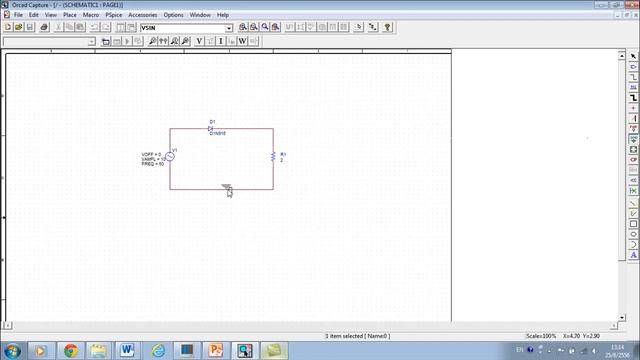Select the V1 sine source symbol
Screen dimensions: 640x360
pos(170,156)
